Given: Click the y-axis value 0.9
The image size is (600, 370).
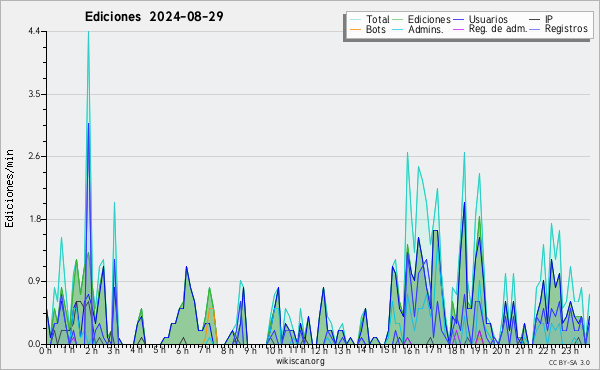Looking at the screenshot, I should (x=34, y=281).
